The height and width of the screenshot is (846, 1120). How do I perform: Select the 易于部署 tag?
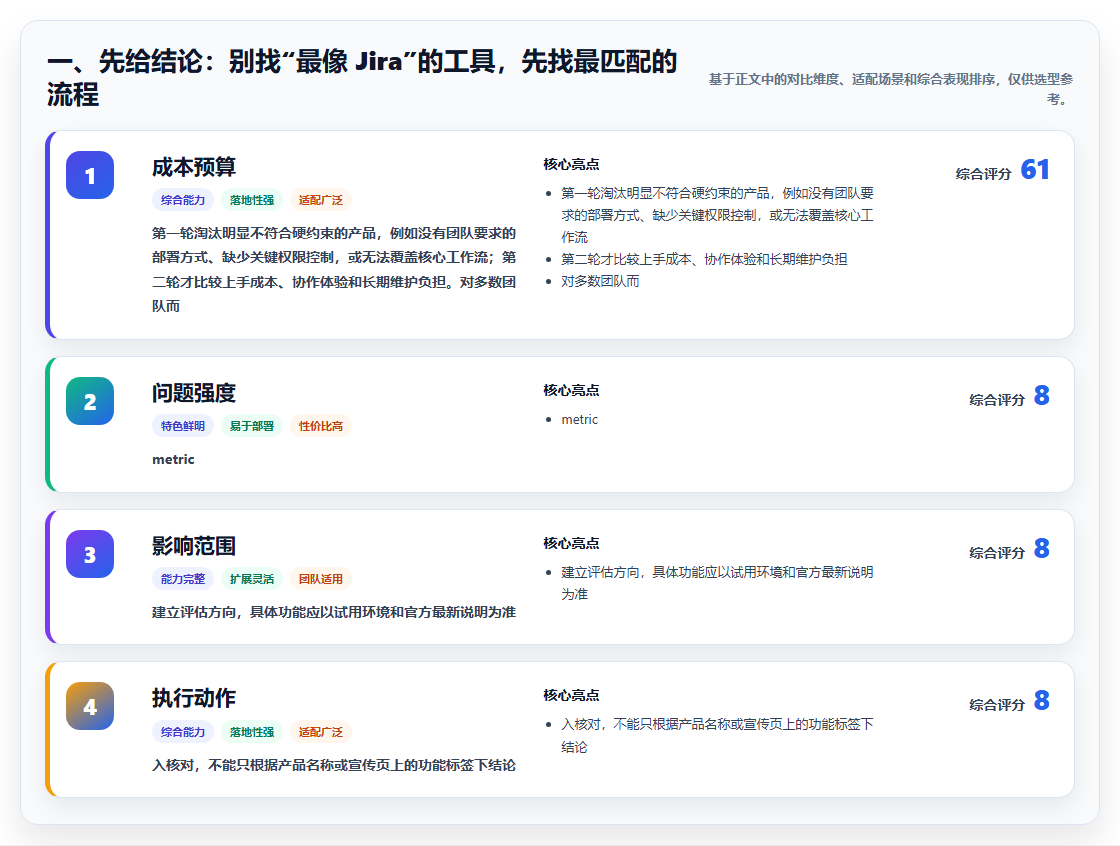pos(251,426)
